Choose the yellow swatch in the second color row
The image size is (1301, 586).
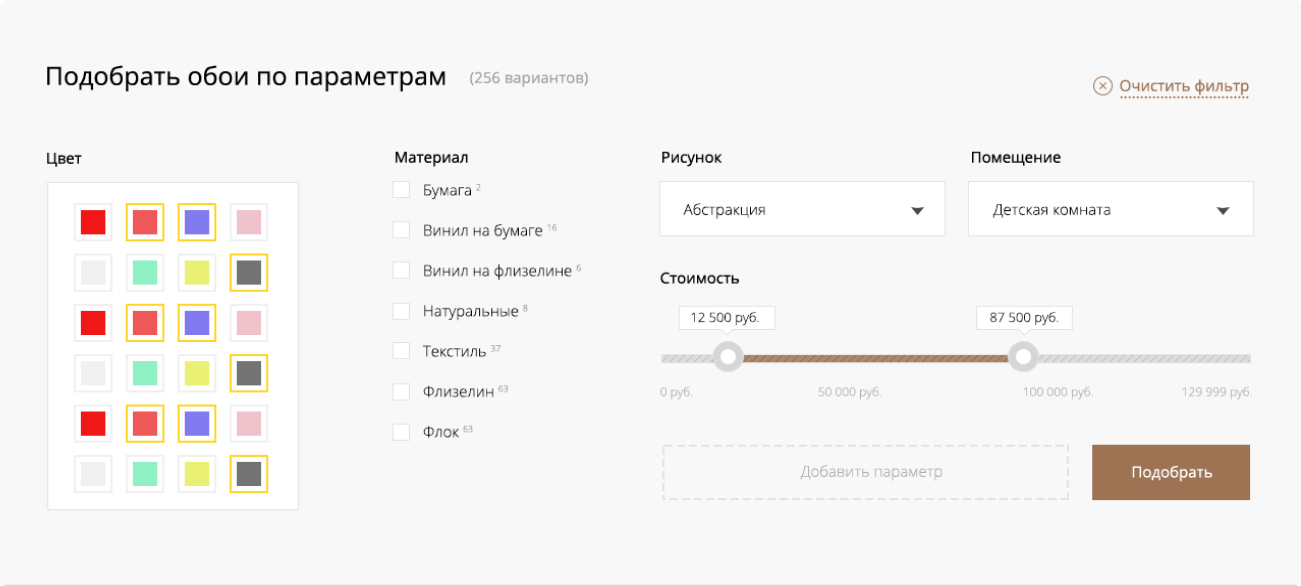(x=197, y=272)
